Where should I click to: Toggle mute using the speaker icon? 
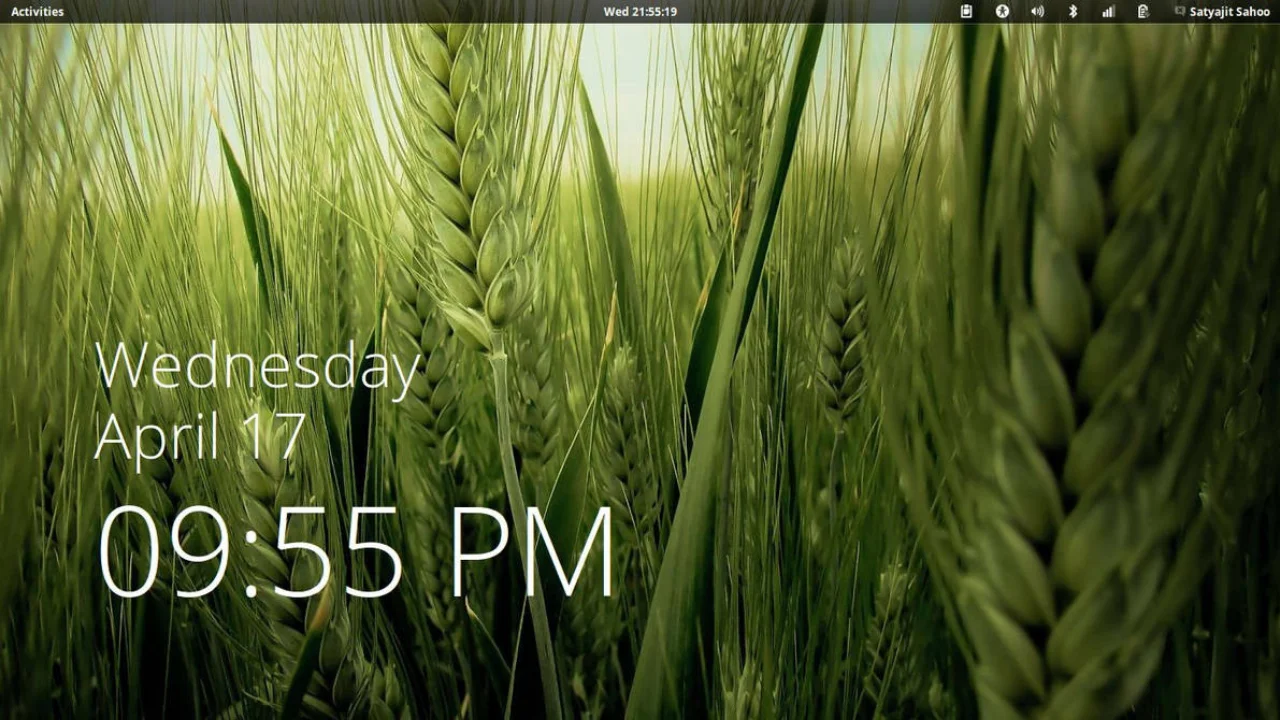click(x=1036, y=11)
